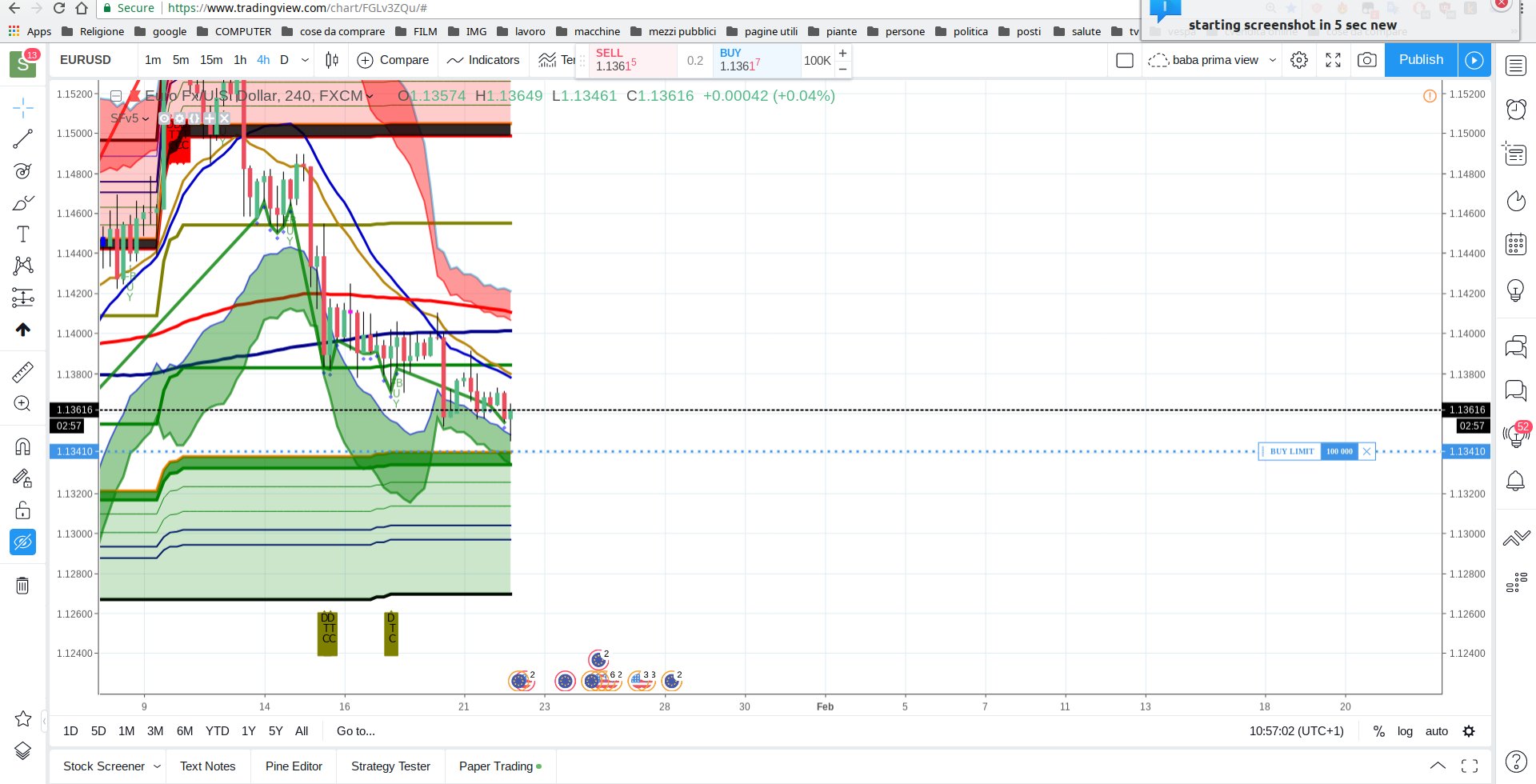Open the economic calendar sidebar panel
Image resolution: width=1536 pixels, height=784 pixels.
pyautogui.click(x=1516, y=244)
